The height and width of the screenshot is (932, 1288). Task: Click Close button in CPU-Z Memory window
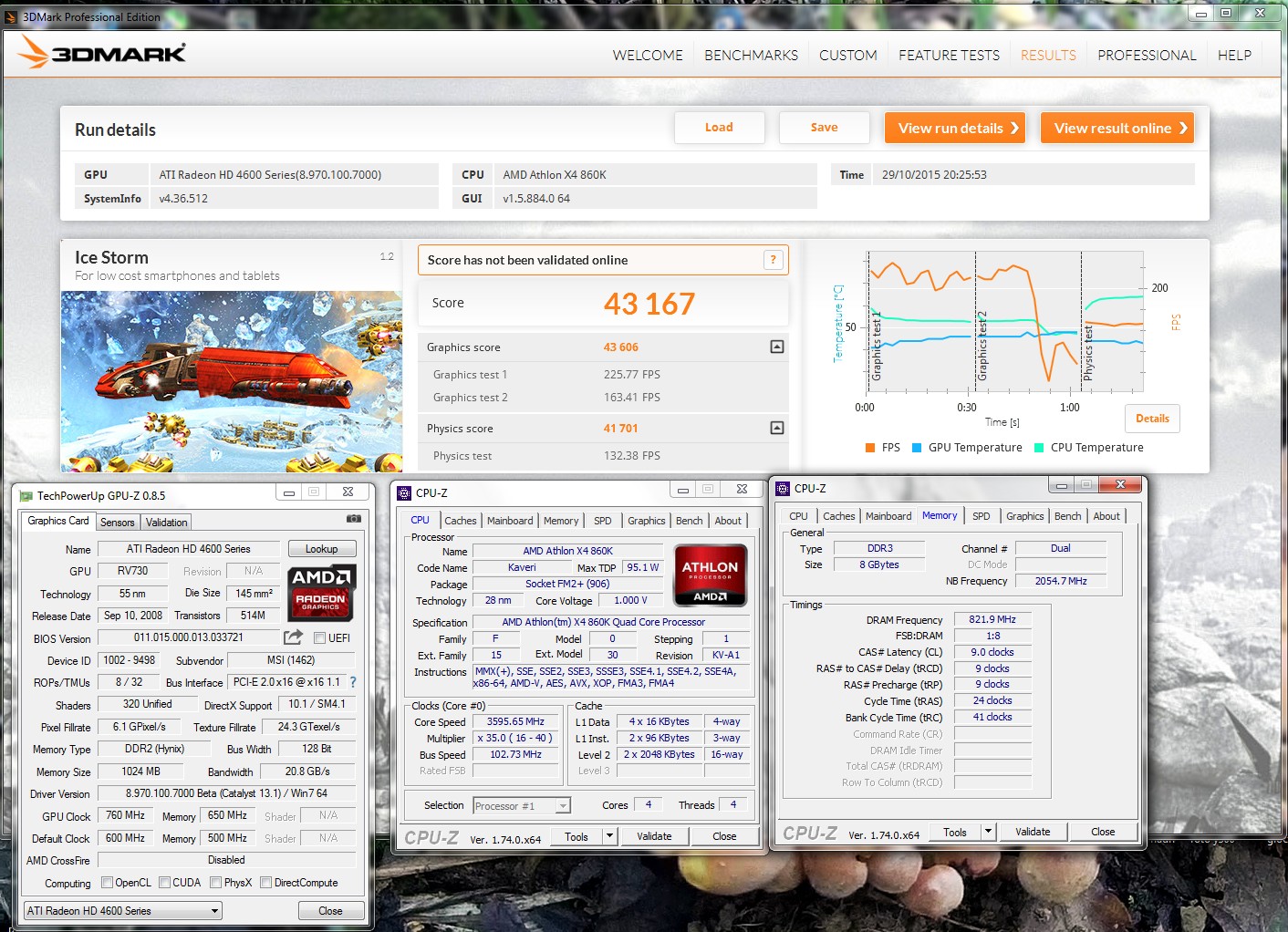[1103, 832]
